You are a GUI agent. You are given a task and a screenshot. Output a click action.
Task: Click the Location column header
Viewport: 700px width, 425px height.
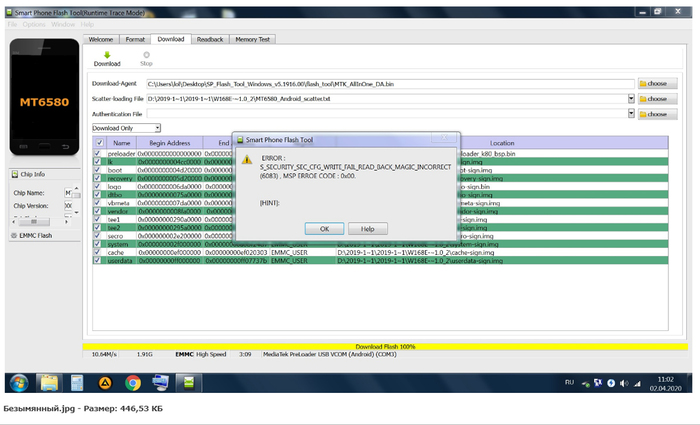click(502, 143)
